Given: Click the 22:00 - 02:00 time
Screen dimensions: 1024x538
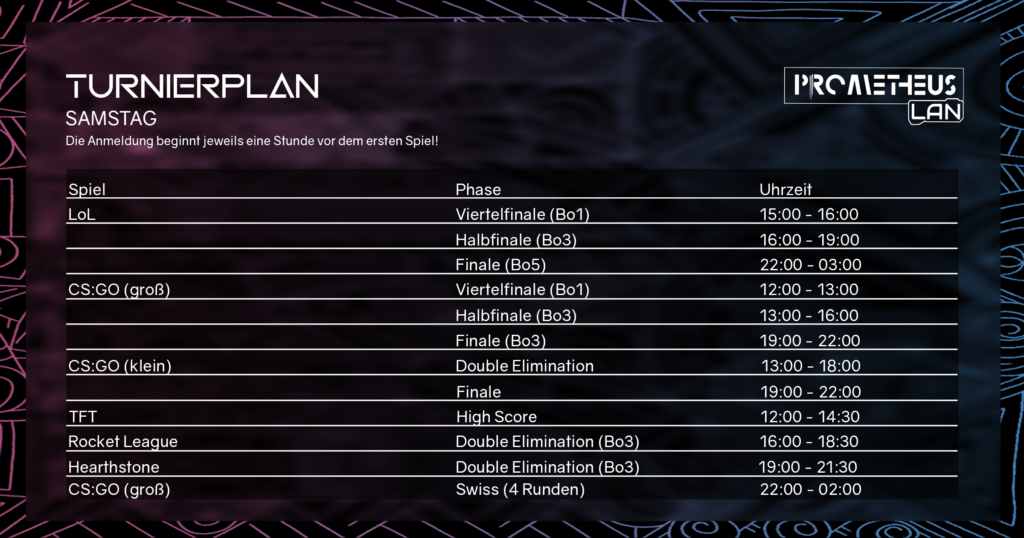Looking at the screenshot, I should (810, 489).
